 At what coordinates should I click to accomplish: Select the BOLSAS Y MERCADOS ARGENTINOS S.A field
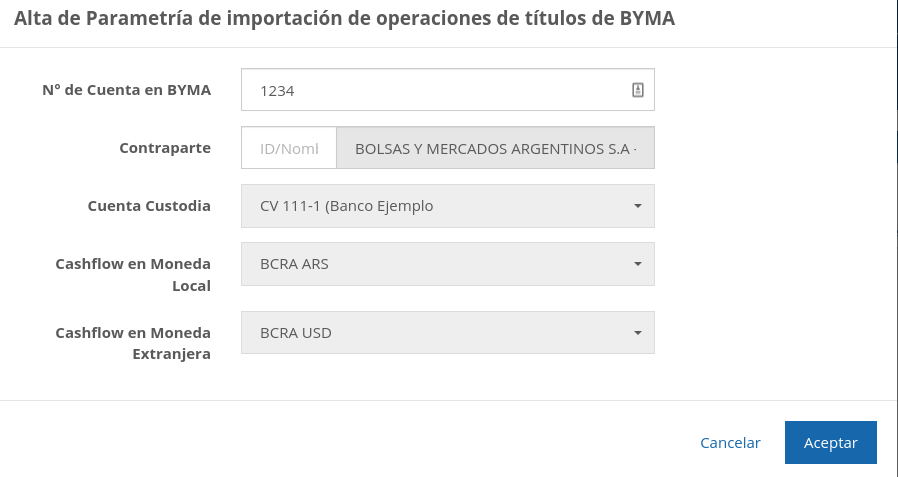[495, 148]
